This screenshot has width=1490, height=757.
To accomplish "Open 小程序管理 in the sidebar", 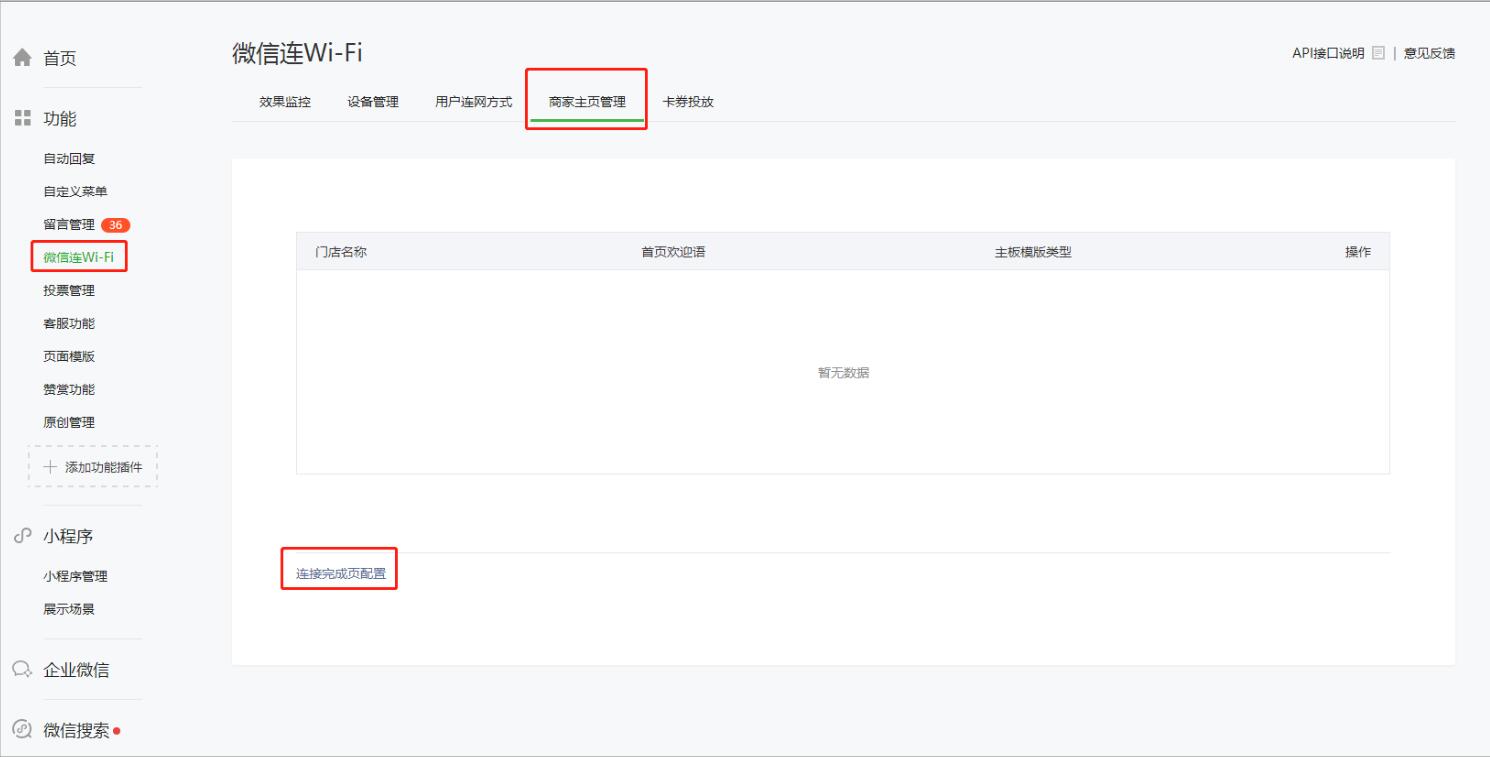I will 75,577.
